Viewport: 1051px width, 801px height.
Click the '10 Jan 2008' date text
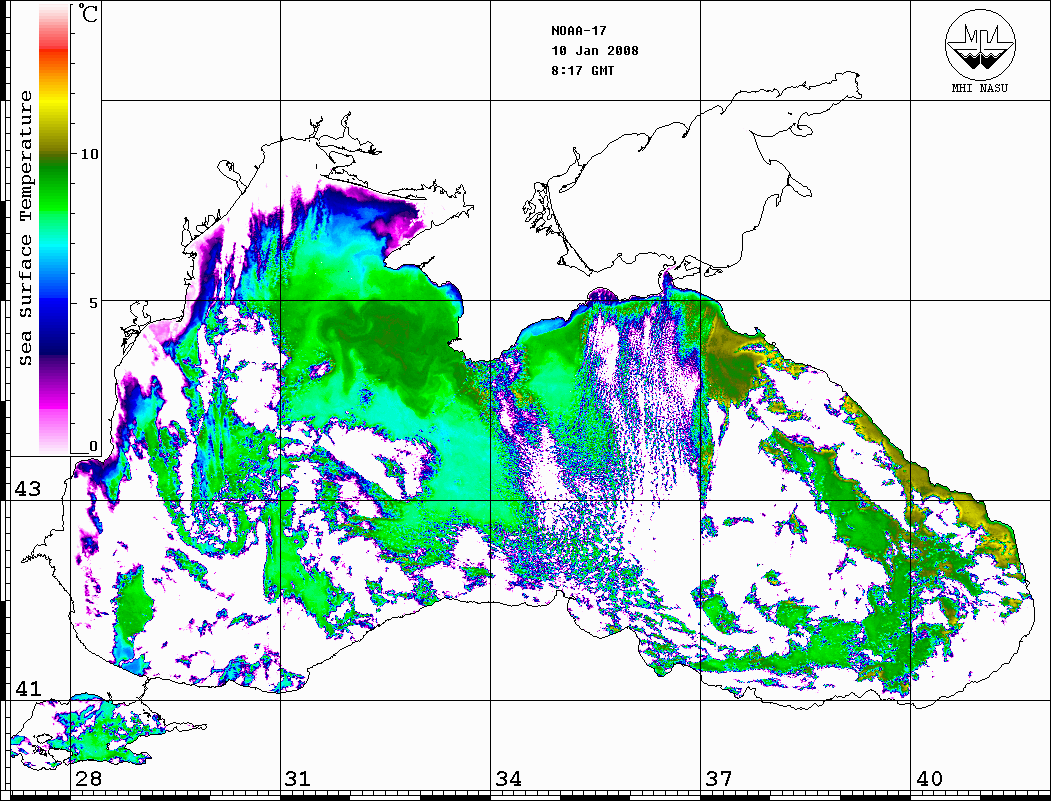click(x=595, y=51)
